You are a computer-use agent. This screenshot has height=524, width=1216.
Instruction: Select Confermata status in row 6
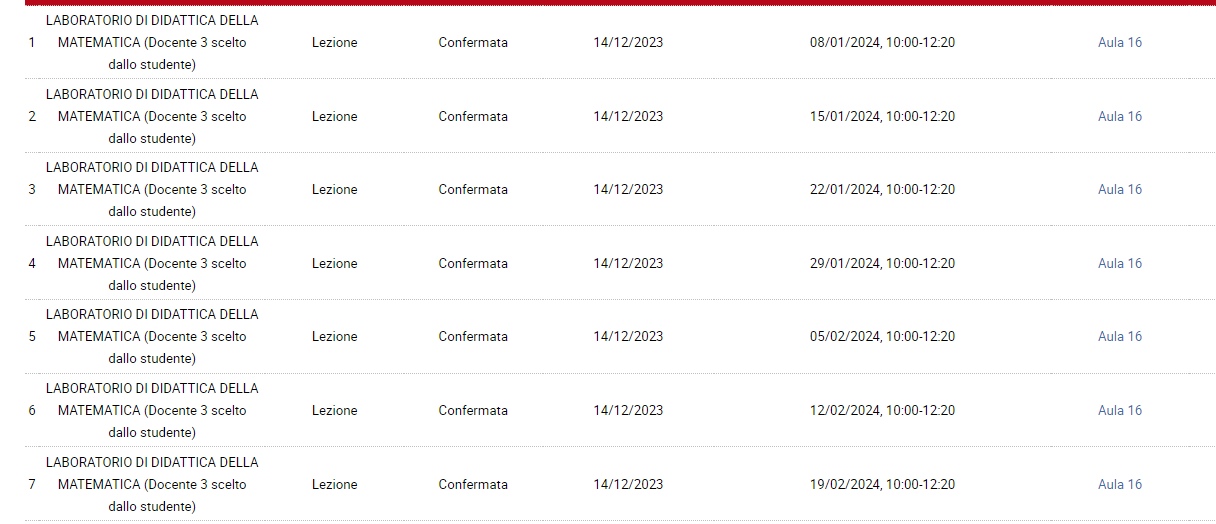click(x=473, y=411)
